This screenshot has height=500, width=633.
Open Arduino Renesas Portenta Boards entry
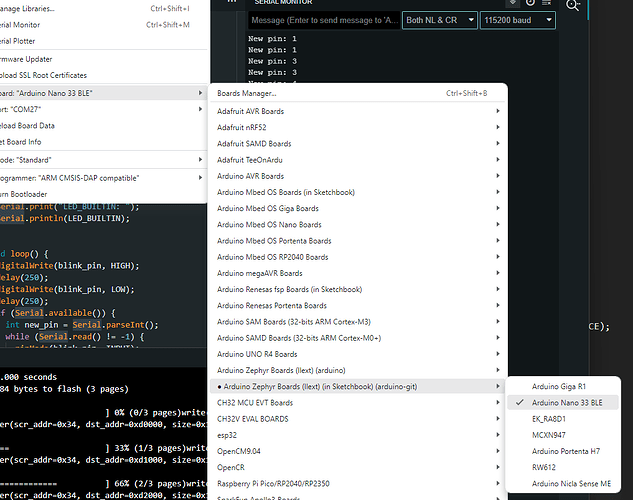[358, 305]
